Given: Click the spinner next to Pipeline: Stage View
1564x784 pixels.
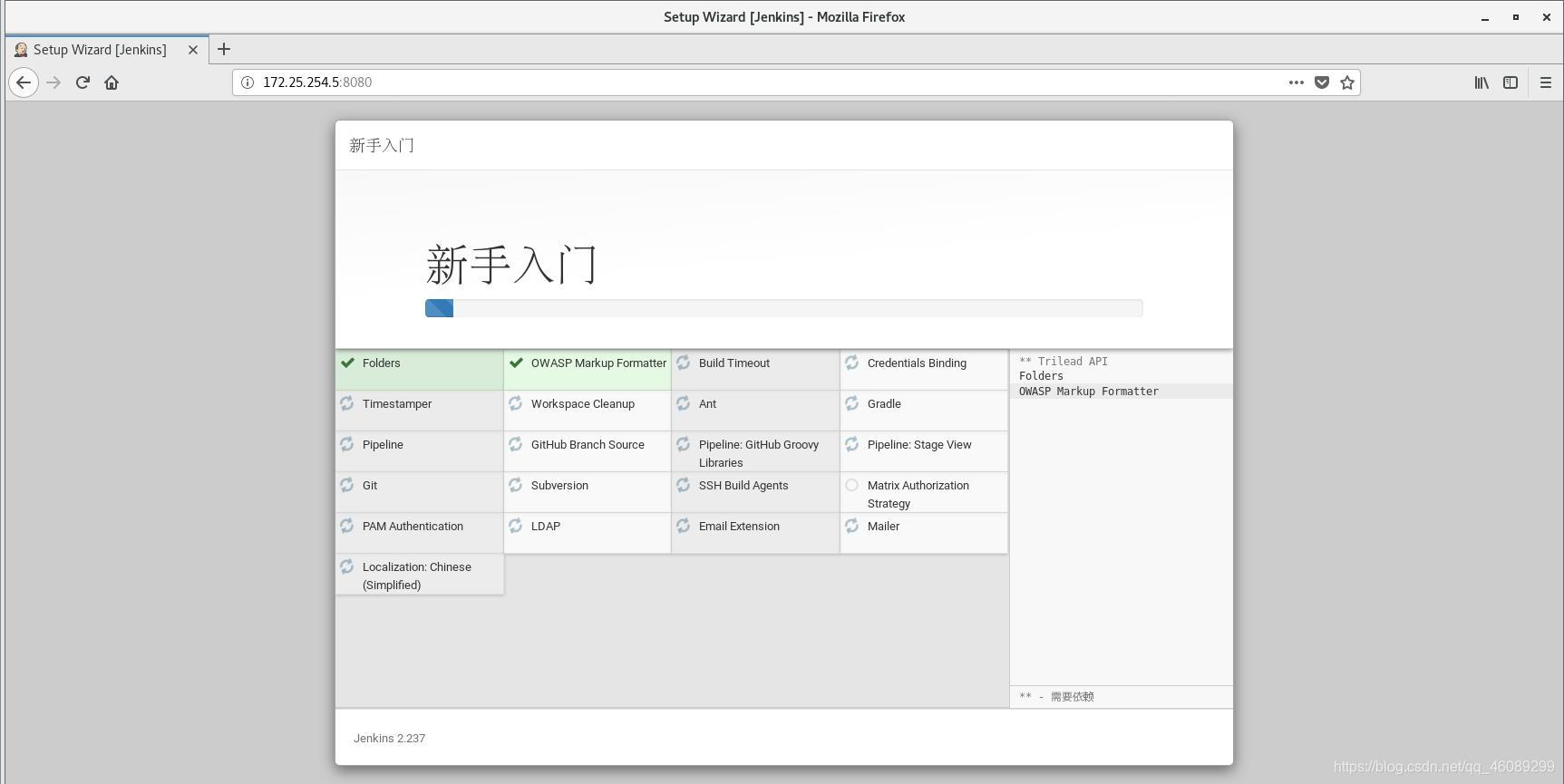Looking at the screenshot, I should pyautogui.click(x=852, y=444).
